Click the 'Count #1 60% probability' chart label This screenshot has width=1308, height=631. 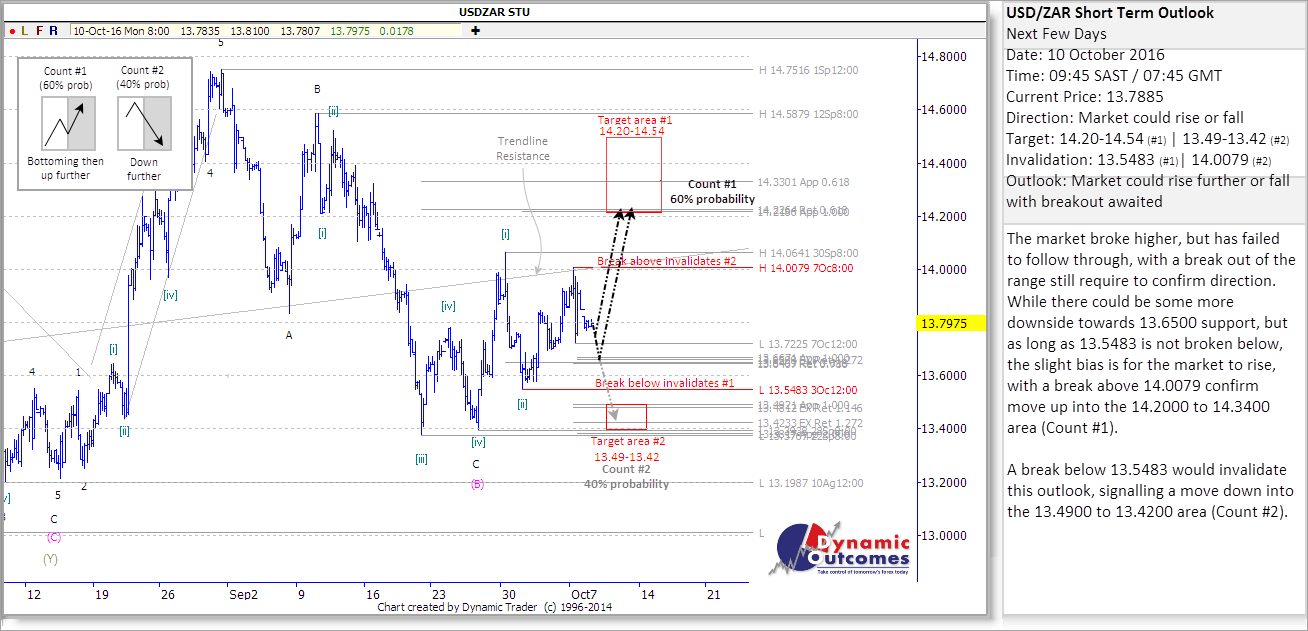click(711, 192)
